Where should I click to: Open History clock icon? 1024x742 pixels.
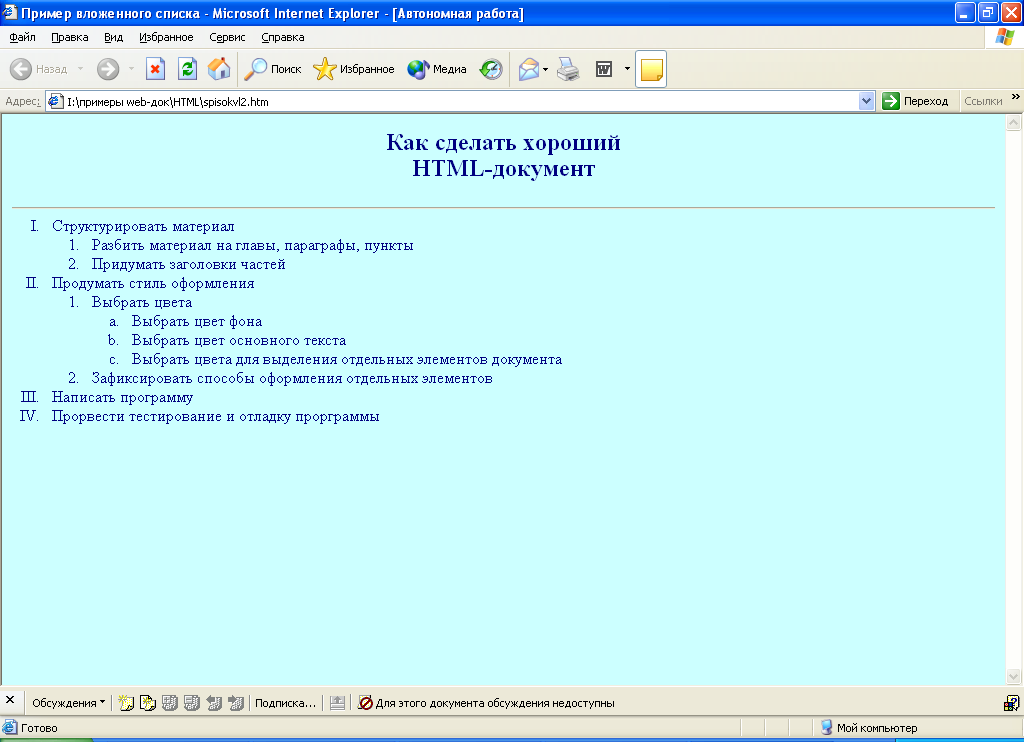click(490, 69)
